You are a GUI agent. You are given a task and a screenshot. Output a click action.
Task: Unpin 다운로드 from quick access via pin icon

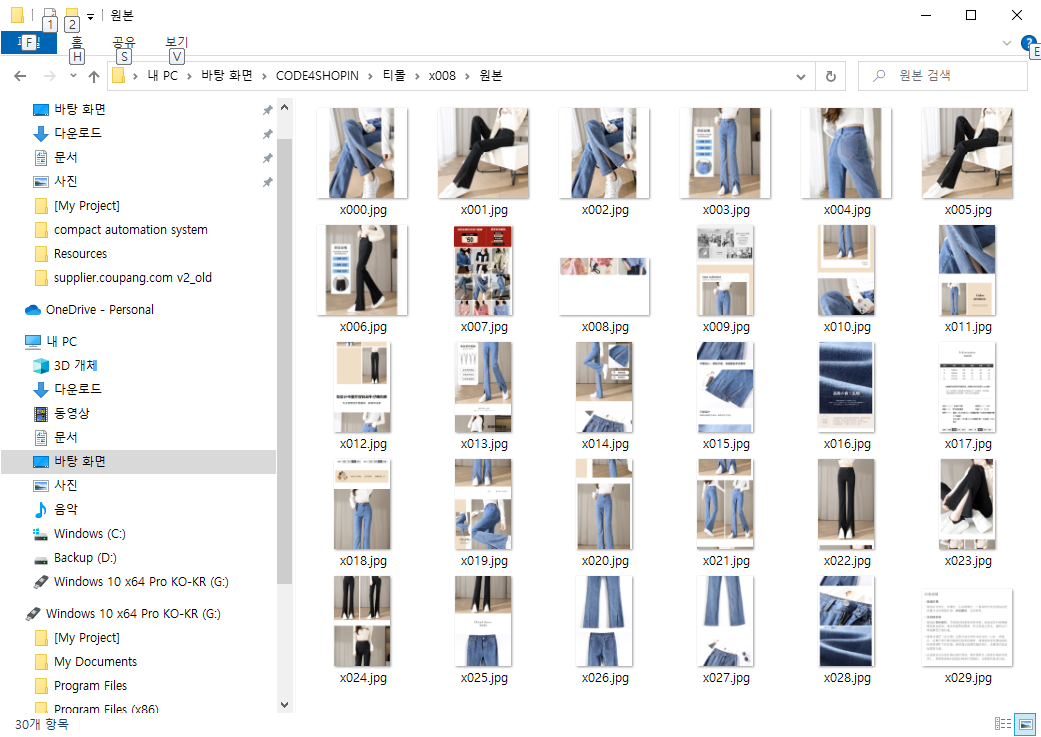click(x=267, y=134)
